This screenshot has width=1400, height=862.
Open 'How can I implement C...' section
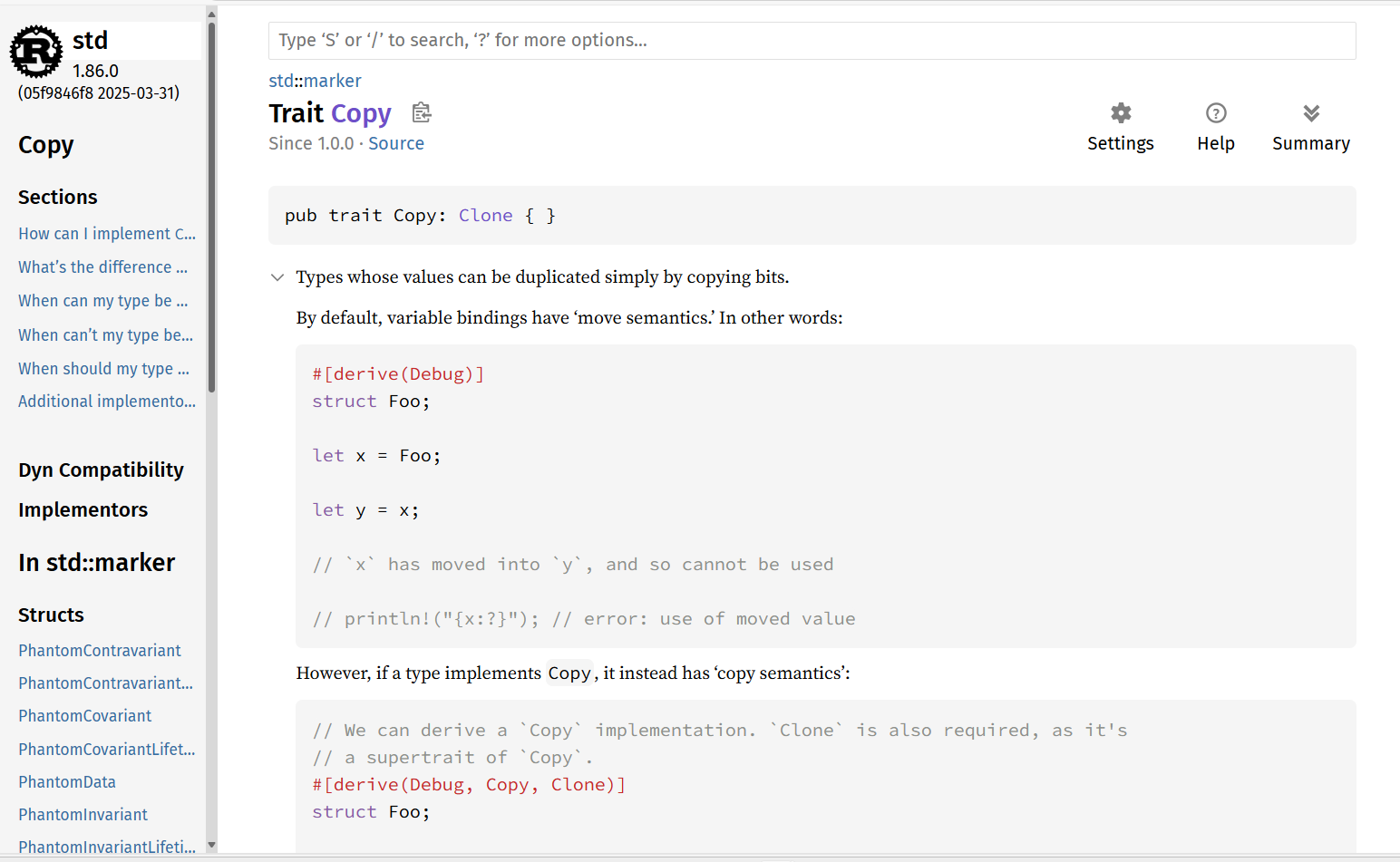pos(107,234)
